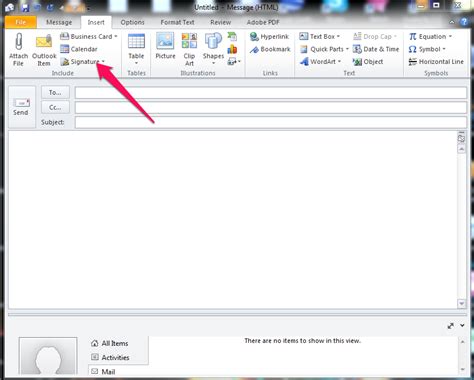Open Outlook Help question mark icon

pyautogui.click(x=464, y=22)
